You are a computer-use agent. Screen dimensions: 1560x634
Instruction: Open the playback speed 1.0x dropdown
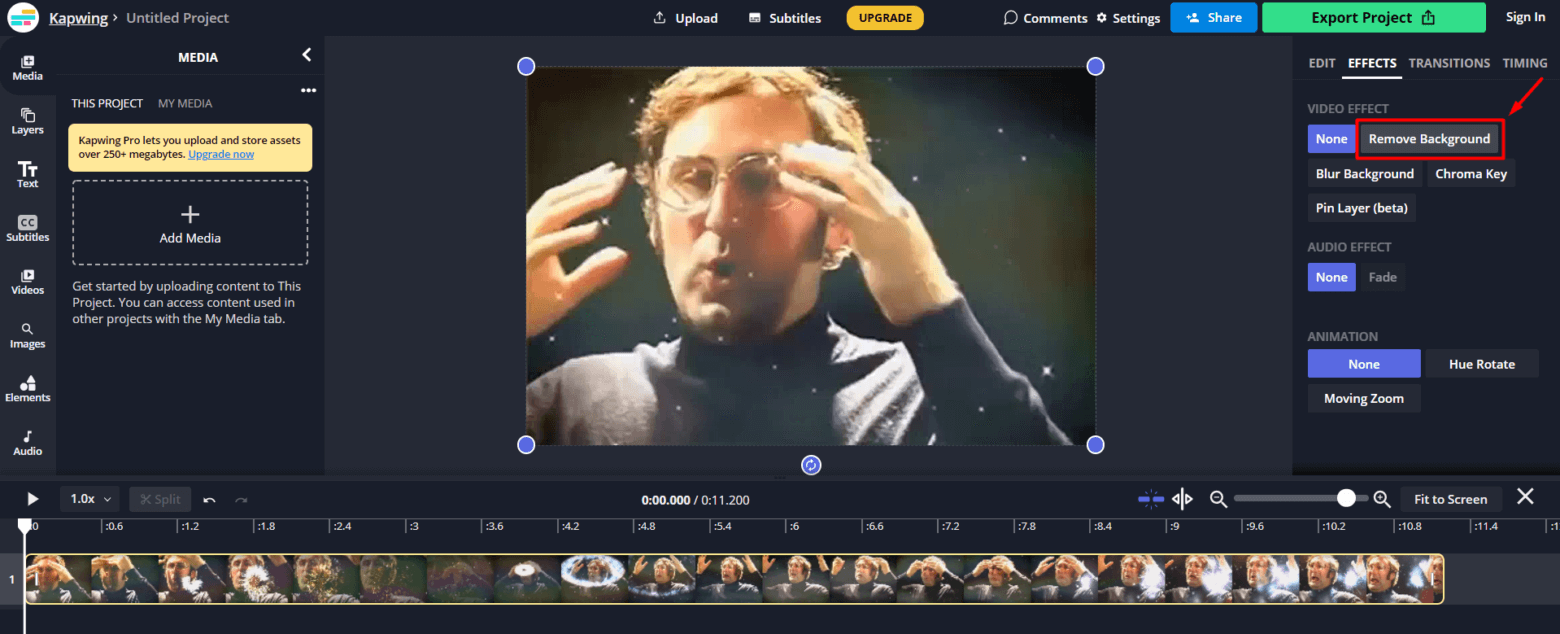pos(88,498)
